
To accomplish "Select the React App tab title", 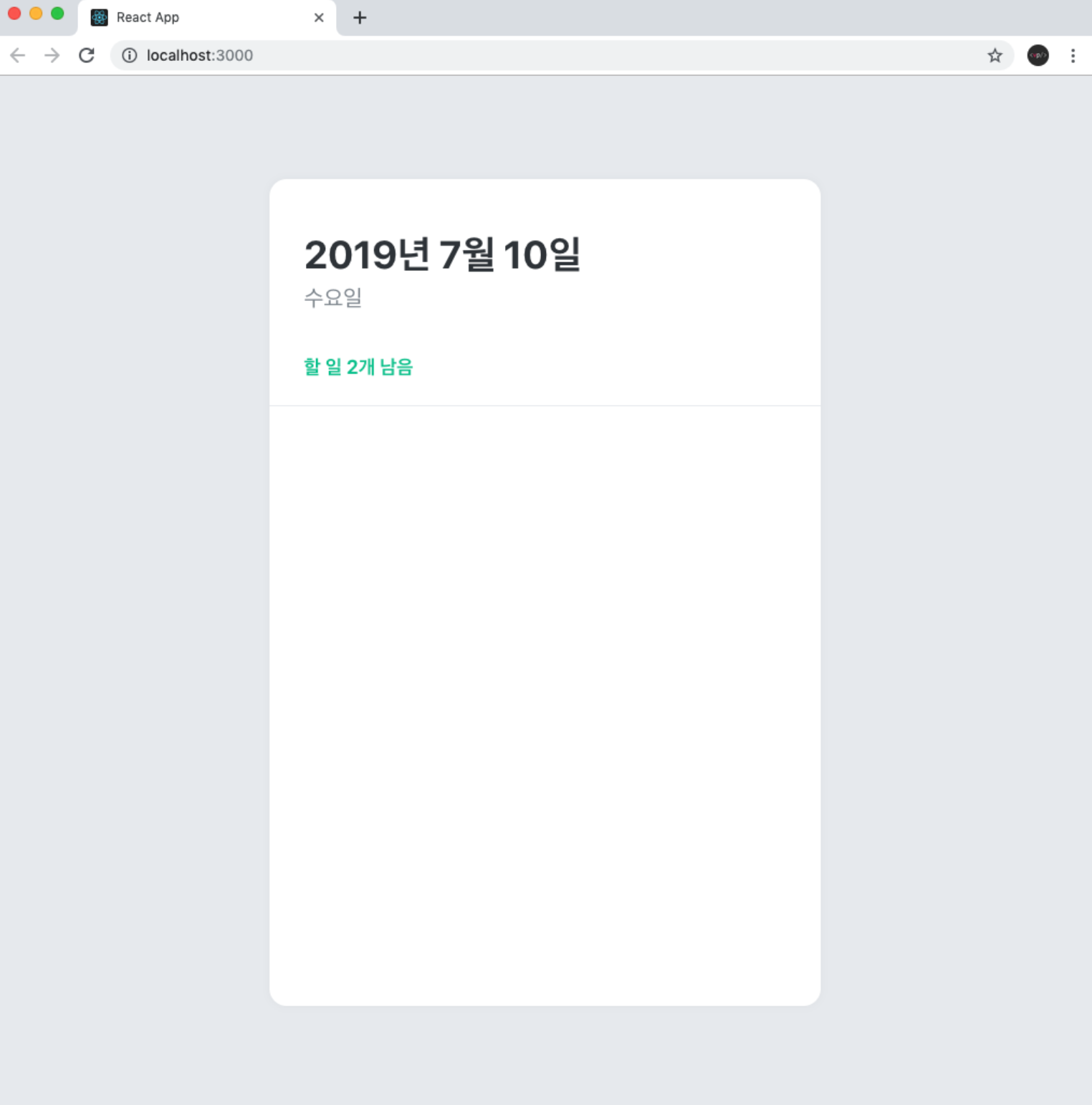I will pyautogui.click(x=148, y=17).
